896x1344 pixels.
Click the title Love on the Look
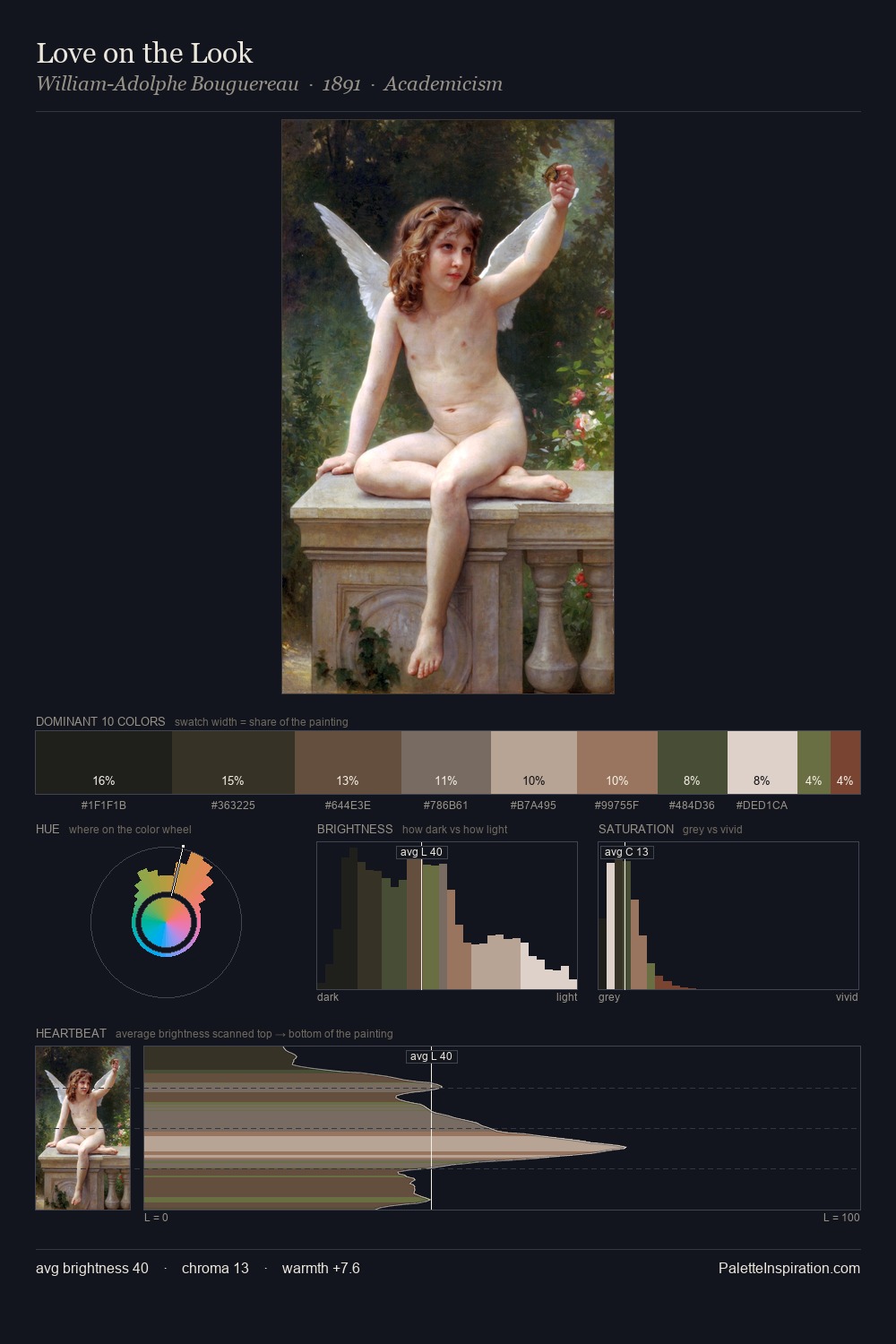144,53
